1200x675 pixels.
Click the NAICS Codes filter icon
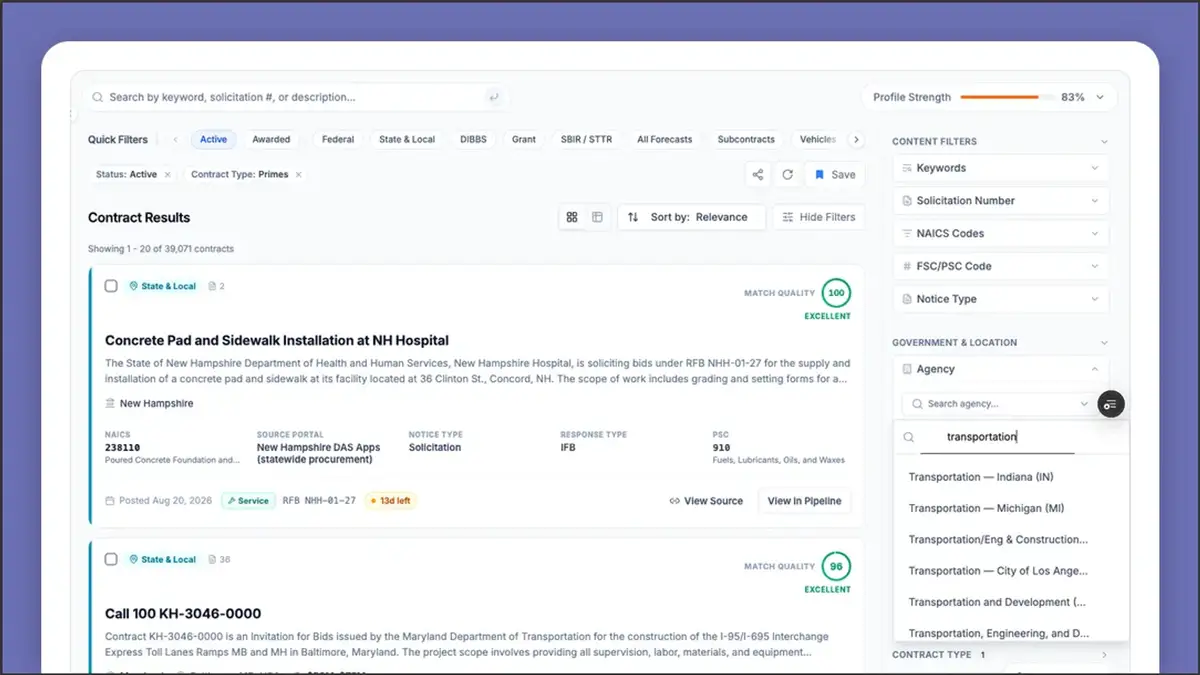pyautogui.click(x=907, y=233)
